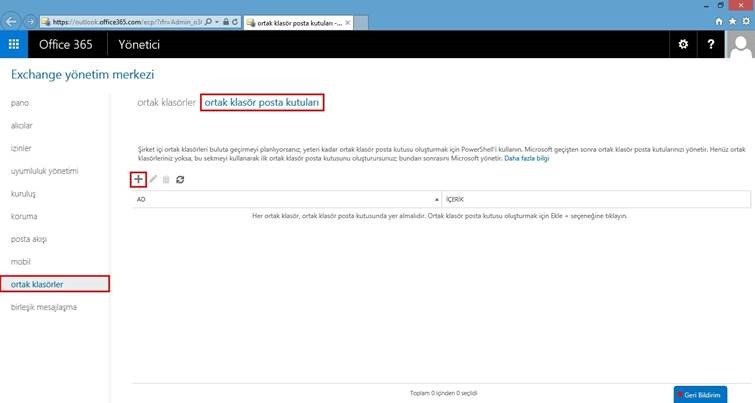Open the Office 365 app launcher grid

click(x=14, y=44)
